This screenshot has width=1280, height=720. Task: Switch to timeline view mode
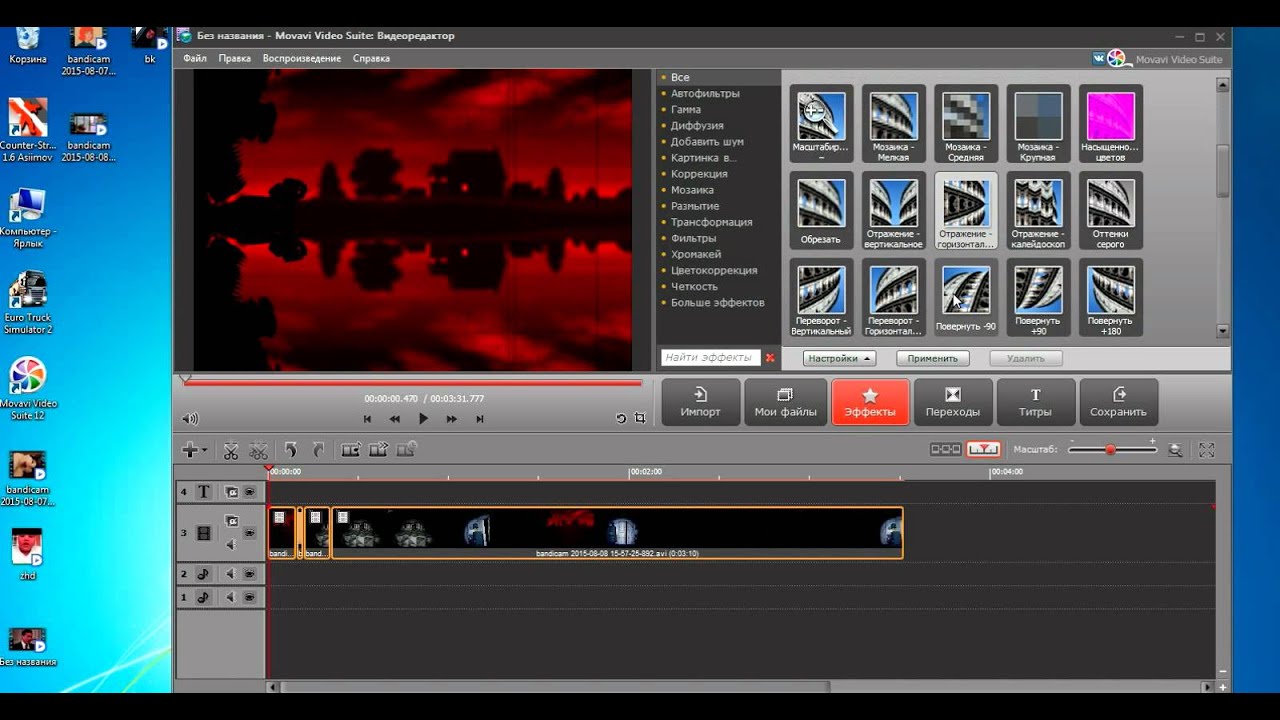pos(983,450)
